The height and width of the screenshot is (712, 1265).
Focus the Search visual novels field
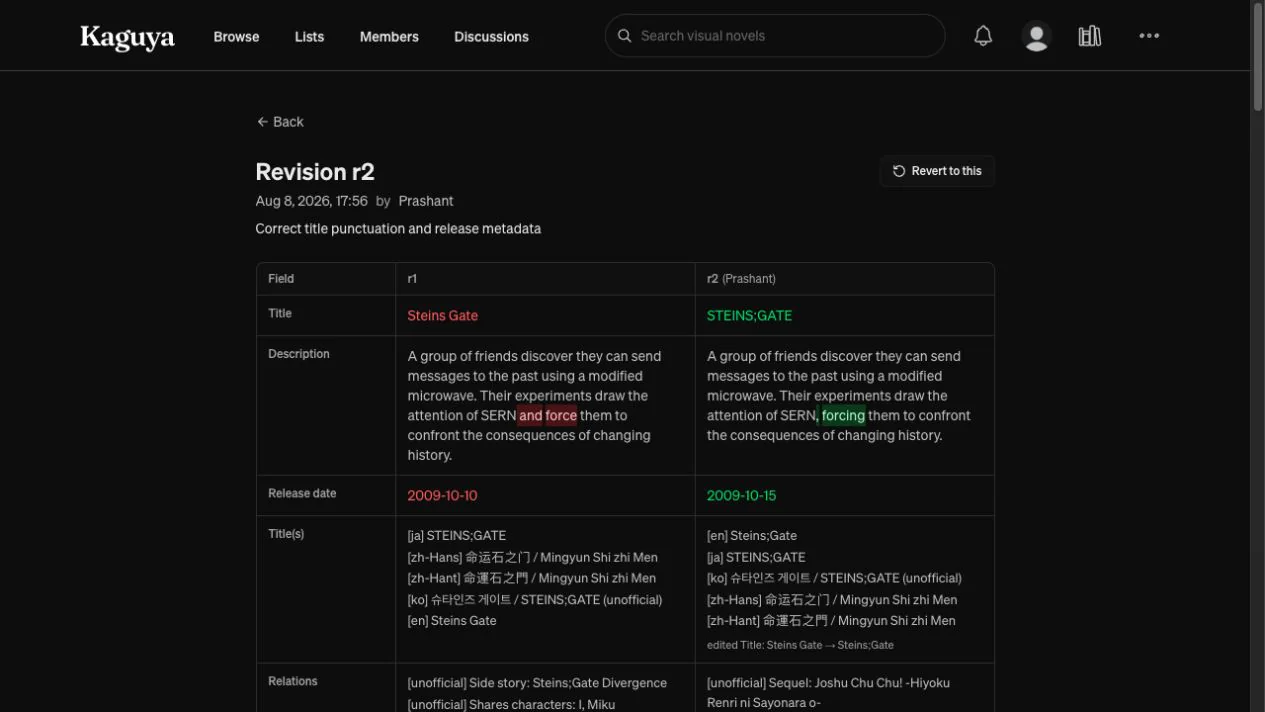coord(775,36)
